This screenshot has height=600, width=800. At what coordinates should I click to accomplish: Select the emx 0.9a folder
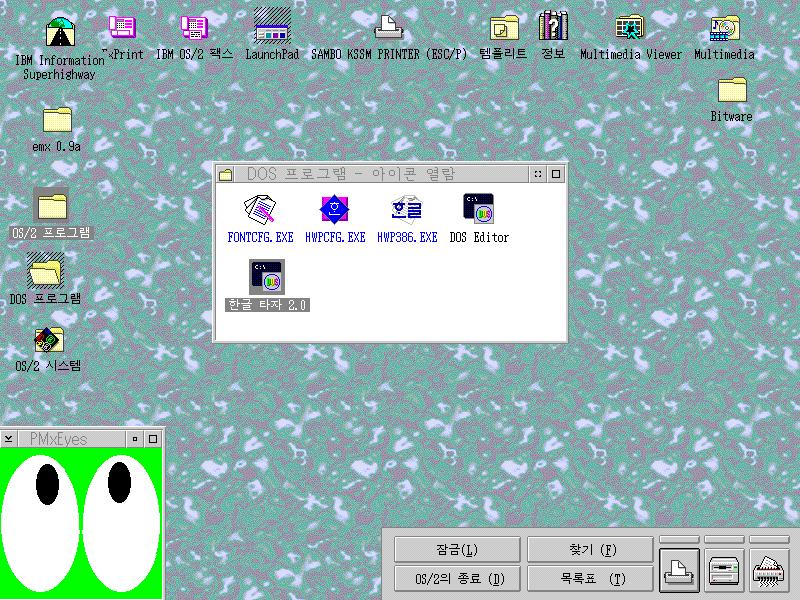(57, 119)
